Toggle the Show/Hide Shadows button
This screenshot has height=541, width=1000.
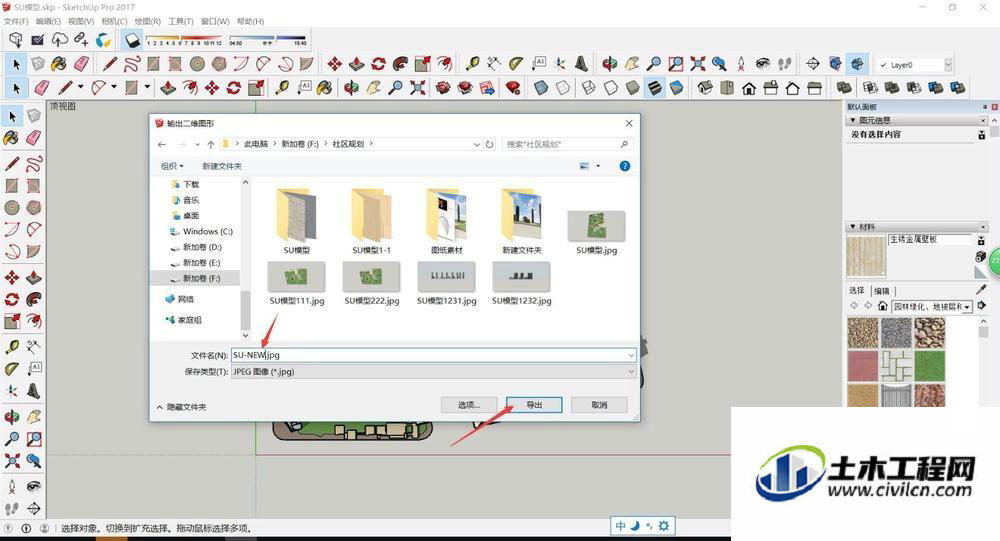pyautogui.click(x=132, y=40)
